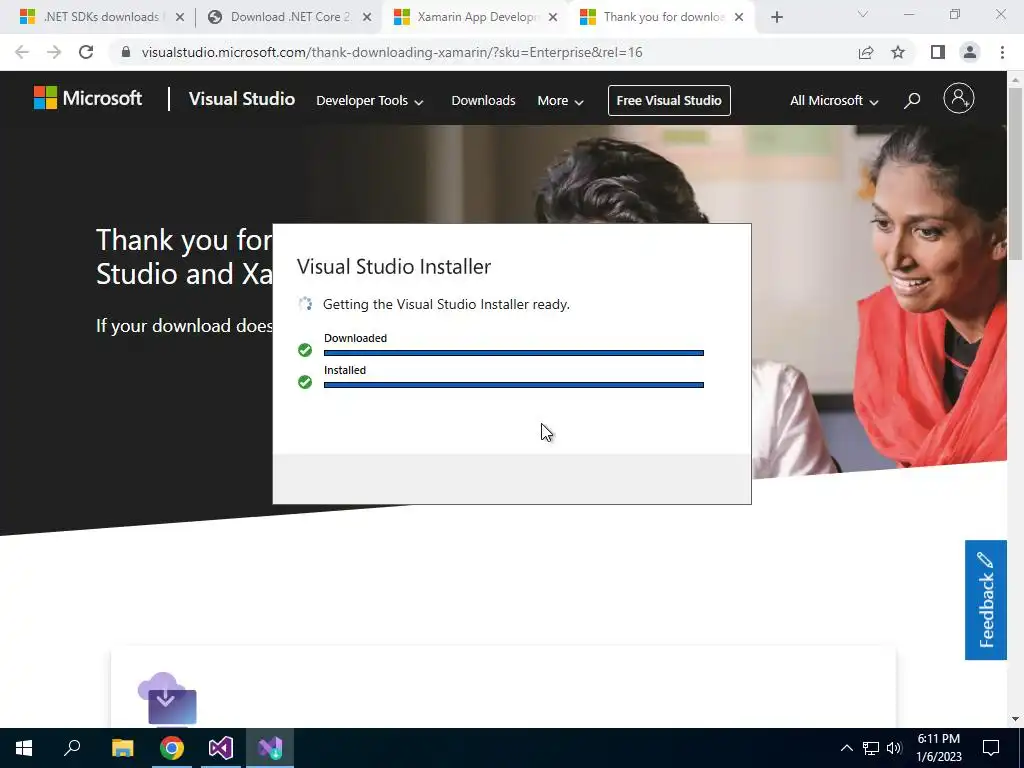Image resolution: width=1024 pixels, height=768 pixels.
Task: Click the Visual Studio Installer title
Action: [394, 266]
